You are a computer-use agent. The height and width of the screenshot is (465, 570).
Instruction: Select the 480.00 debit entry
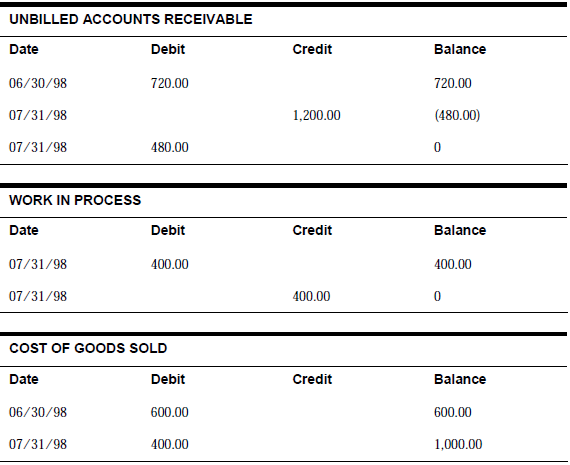[x=170, y=147]
